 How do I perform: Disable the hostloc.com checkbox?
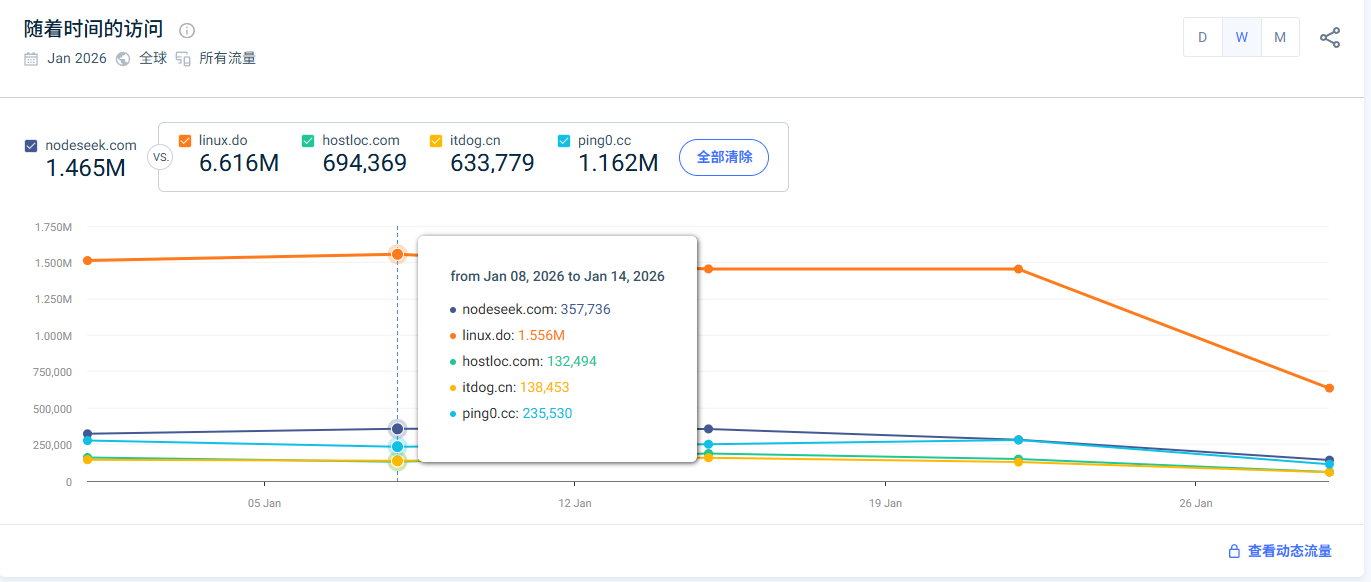click(x=308, y=141)
